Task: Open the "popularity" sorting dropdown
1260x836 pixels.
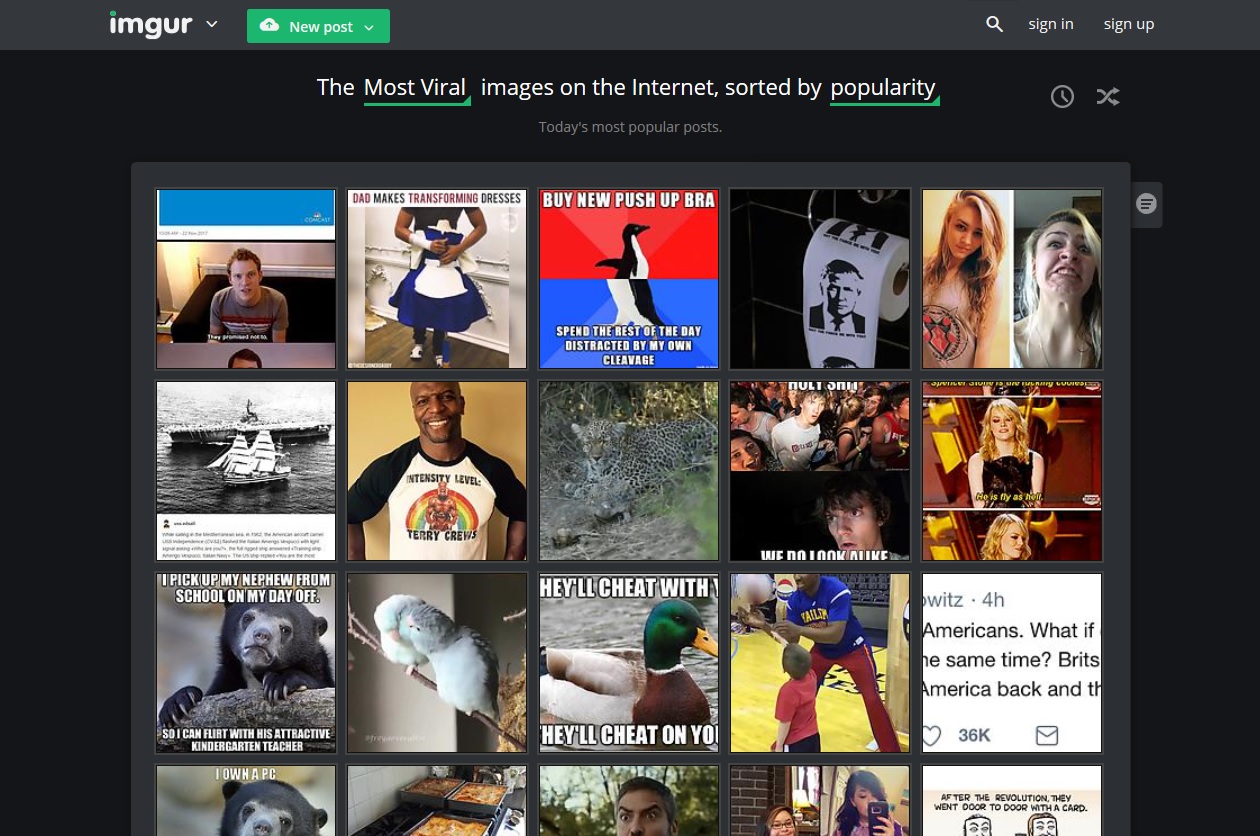Action: pos(883,87)
